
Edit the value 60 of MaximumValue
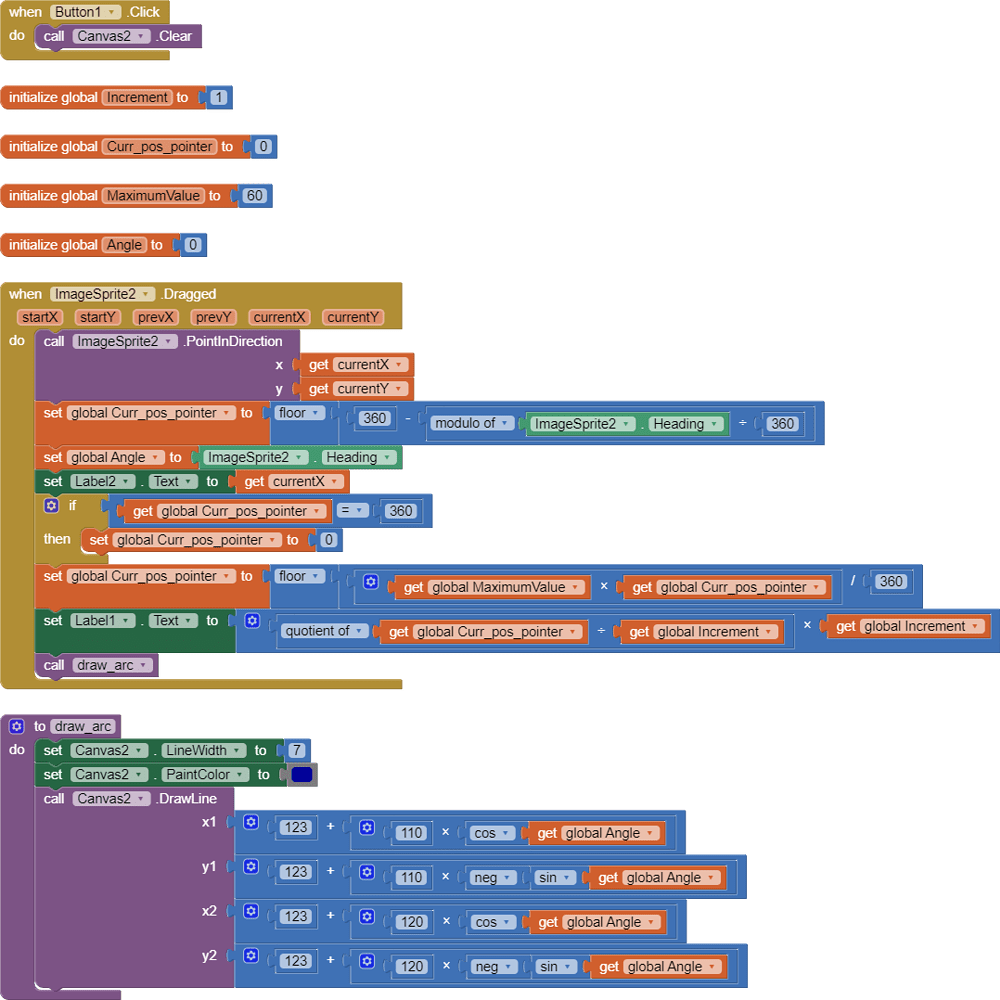(254, 196)
